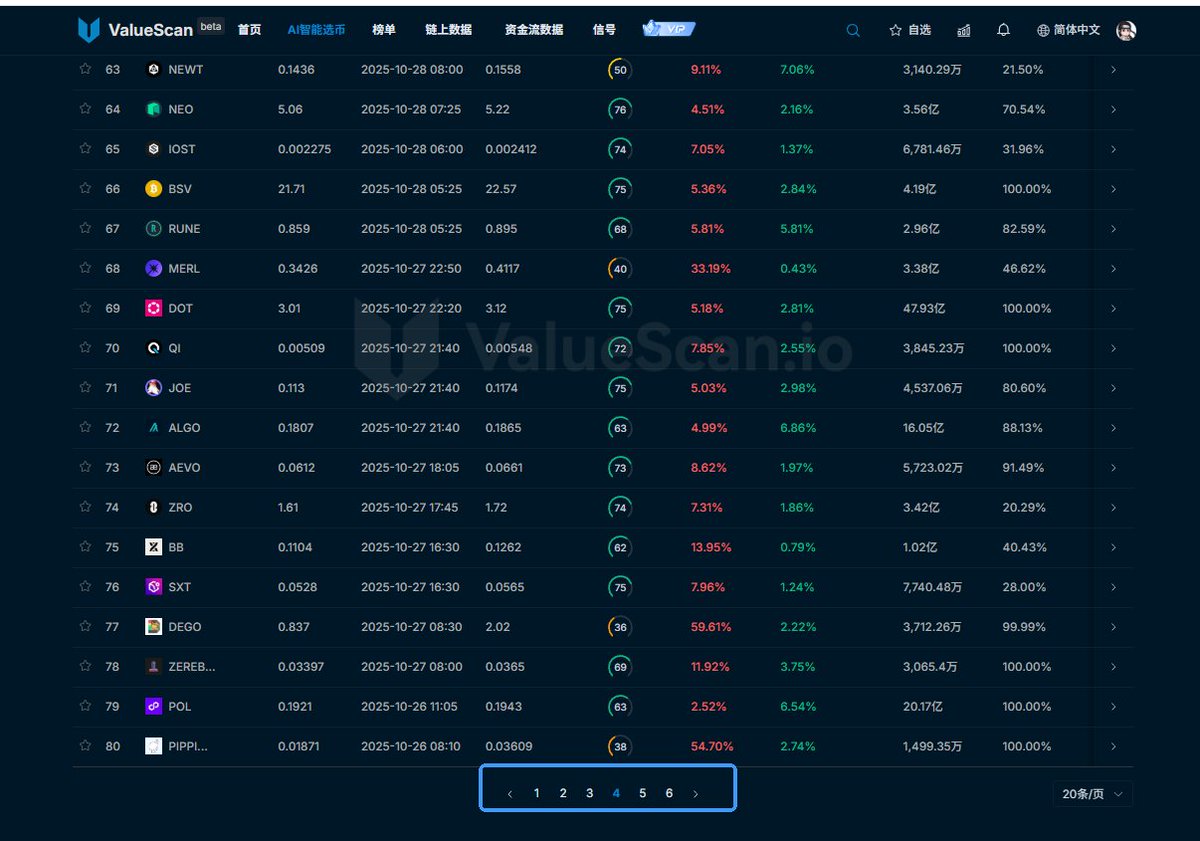Star NEWT as favorite
This screenshot has height=841, width=1200.
point(85,69)
